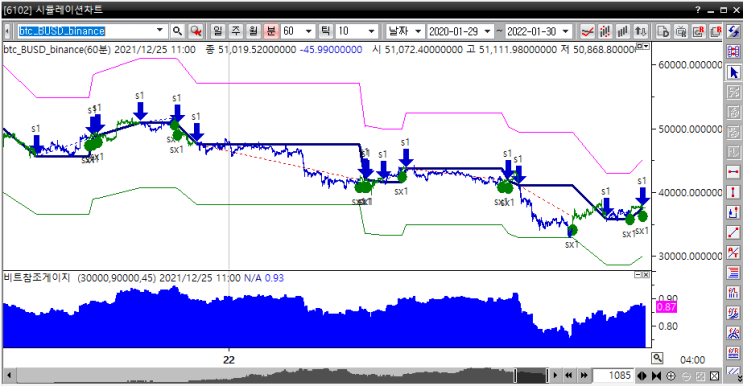Open the 2020-01-29 start date dropdown
Image resolution: width=743 pixels, height=386 pixels.
488,32
